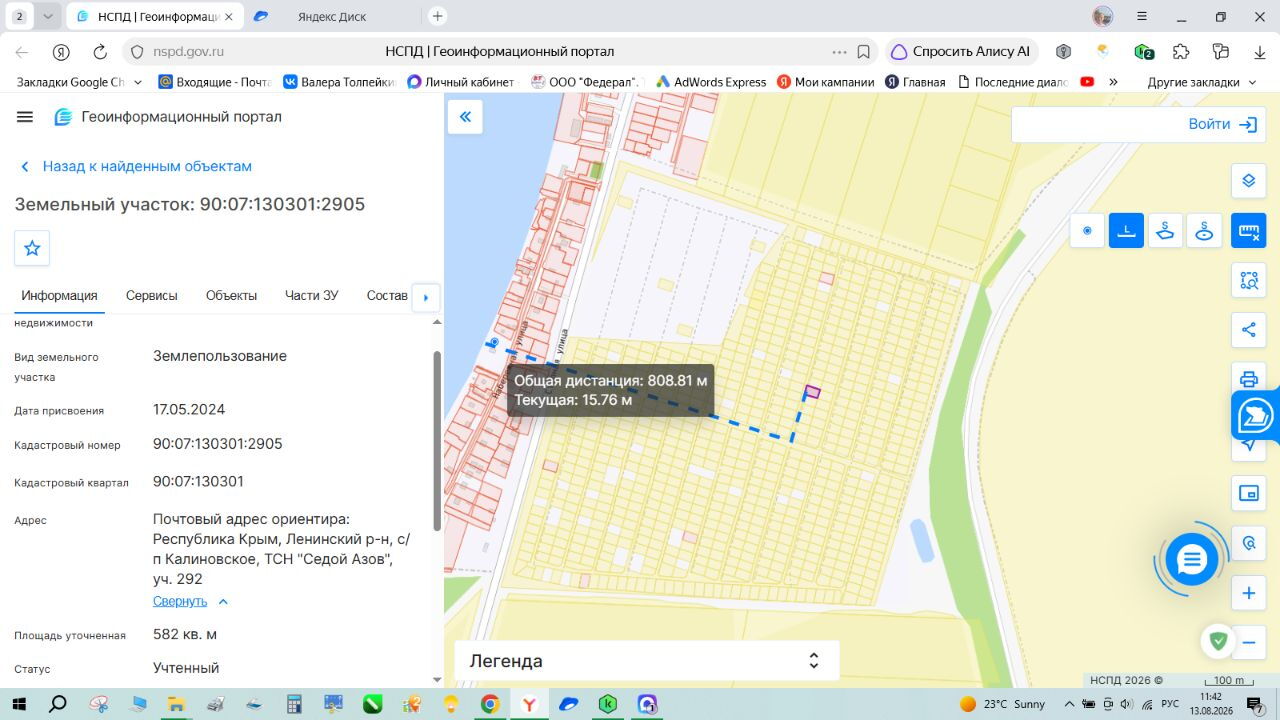The height and width of the screenshot is (720, 1280).
Task: Open the map layers panel icon
Action: point(1248,181)
